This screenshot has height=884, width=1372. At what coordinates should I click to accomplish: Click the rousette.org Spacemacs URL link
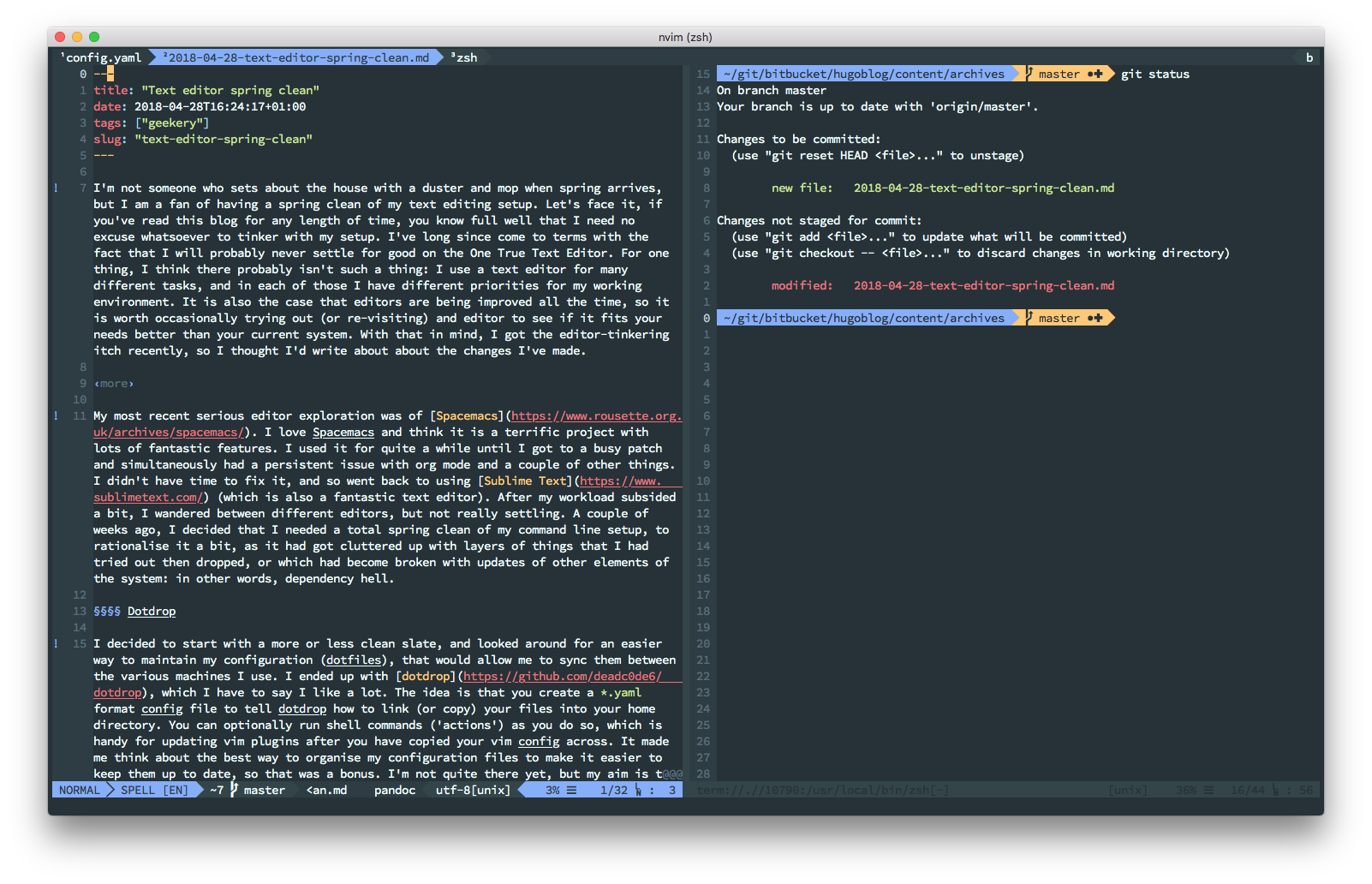pos(596,415)
